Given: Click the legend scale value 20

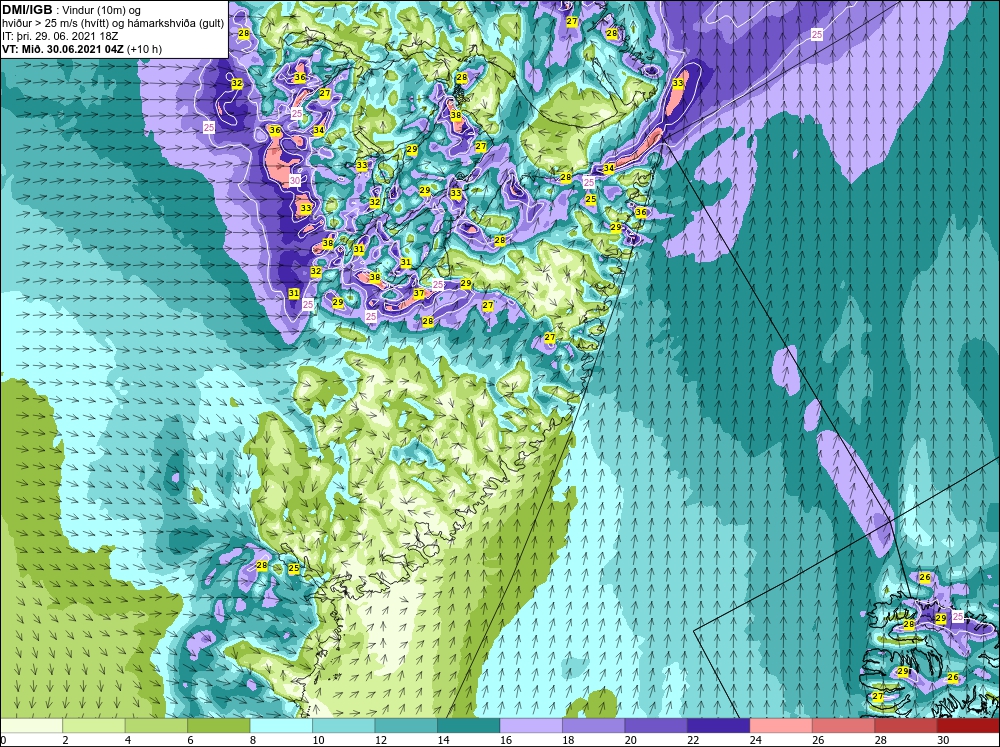Looking at the screenshot, I should pyautogui.click(x=630, y=740).
